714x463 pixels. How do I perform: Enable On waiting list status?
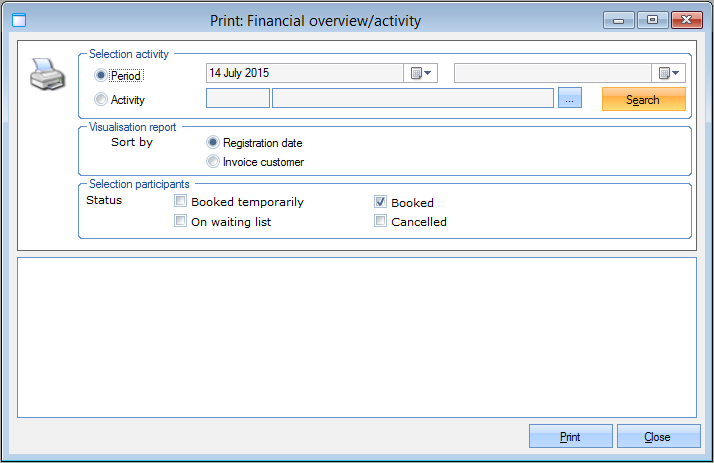180,221
